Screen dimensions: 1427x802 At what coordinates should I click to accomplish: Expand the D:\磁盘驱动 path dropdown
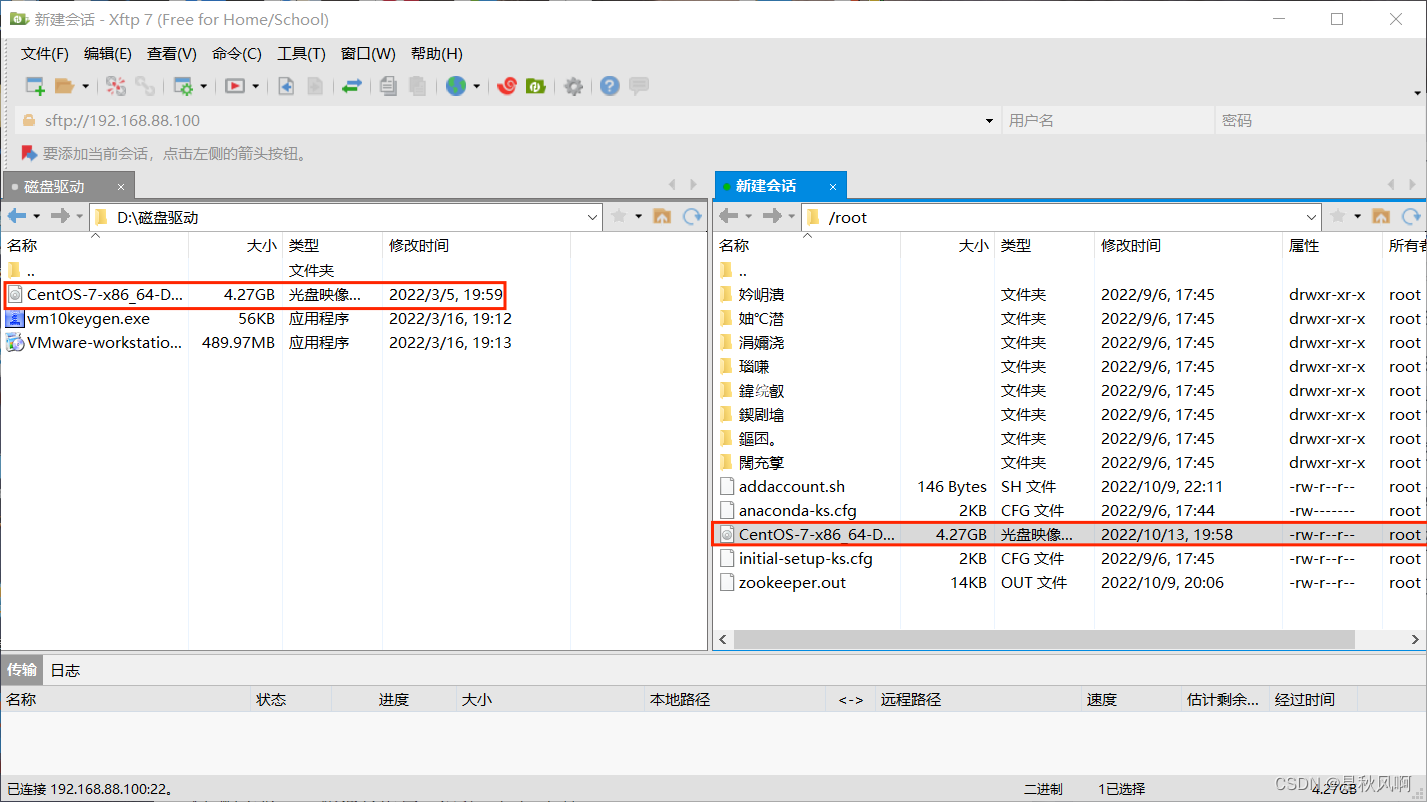point(592,216)
